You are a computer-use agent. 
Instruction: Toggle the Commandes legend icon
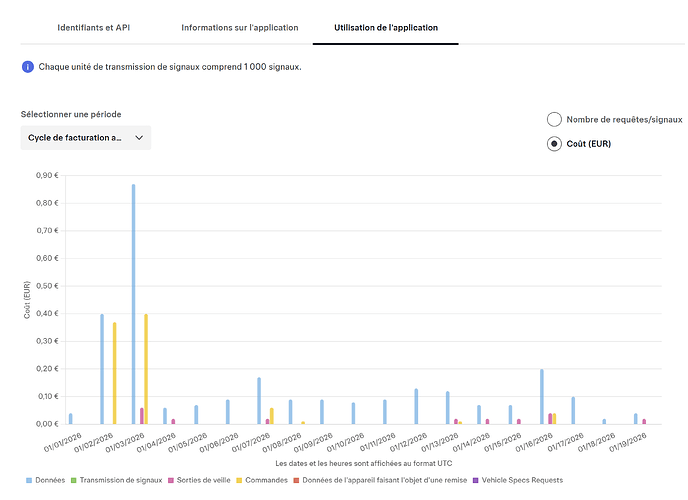(x=239, y=481)
